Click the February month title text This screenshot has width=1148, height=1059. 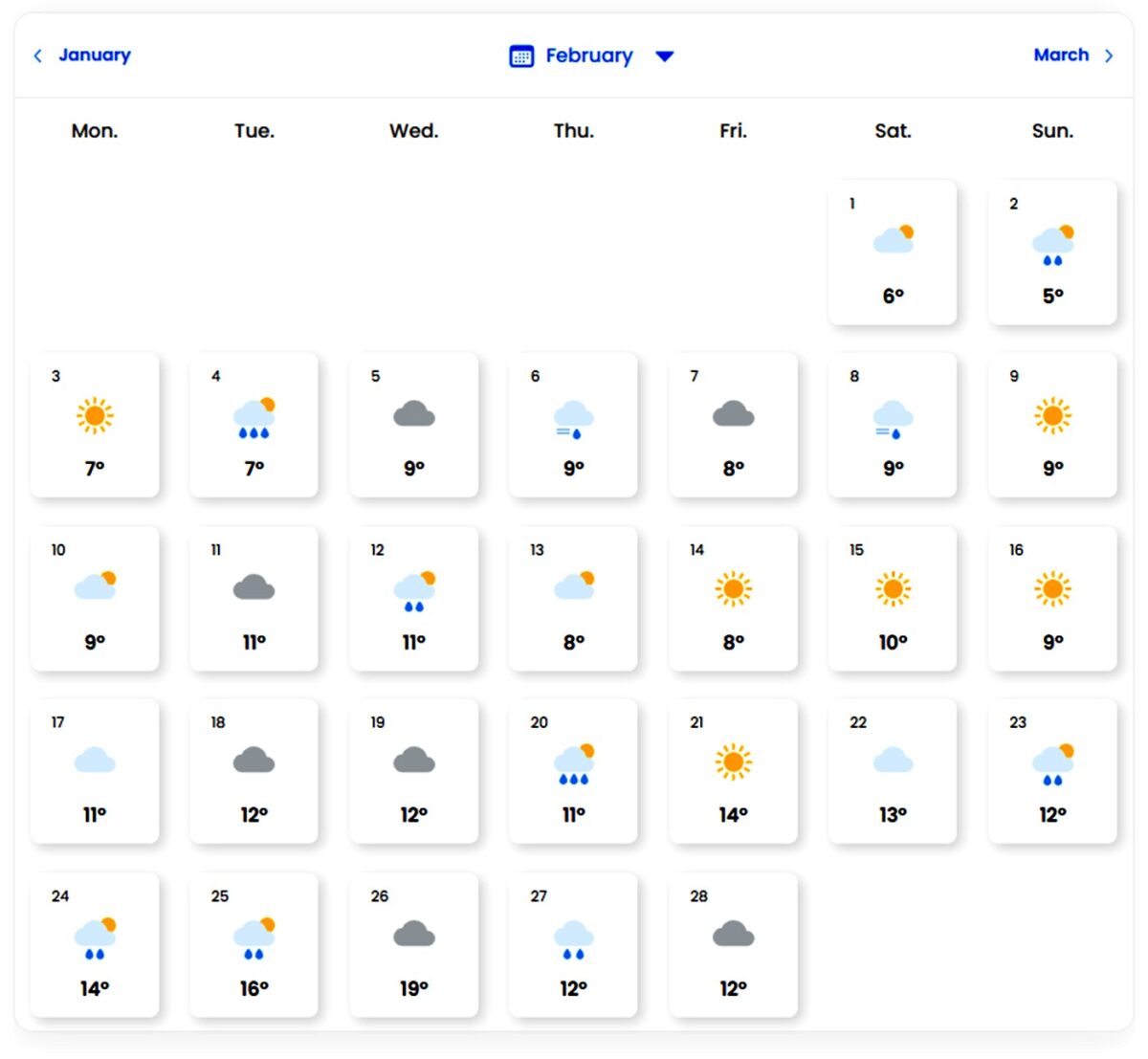589,56
